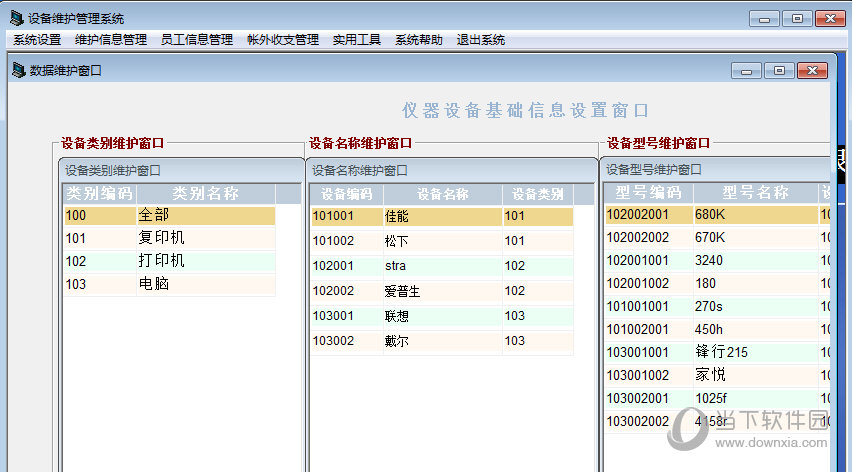Select category row 打印机
Viewport: 852px width, 472px height.
point(205,261)
